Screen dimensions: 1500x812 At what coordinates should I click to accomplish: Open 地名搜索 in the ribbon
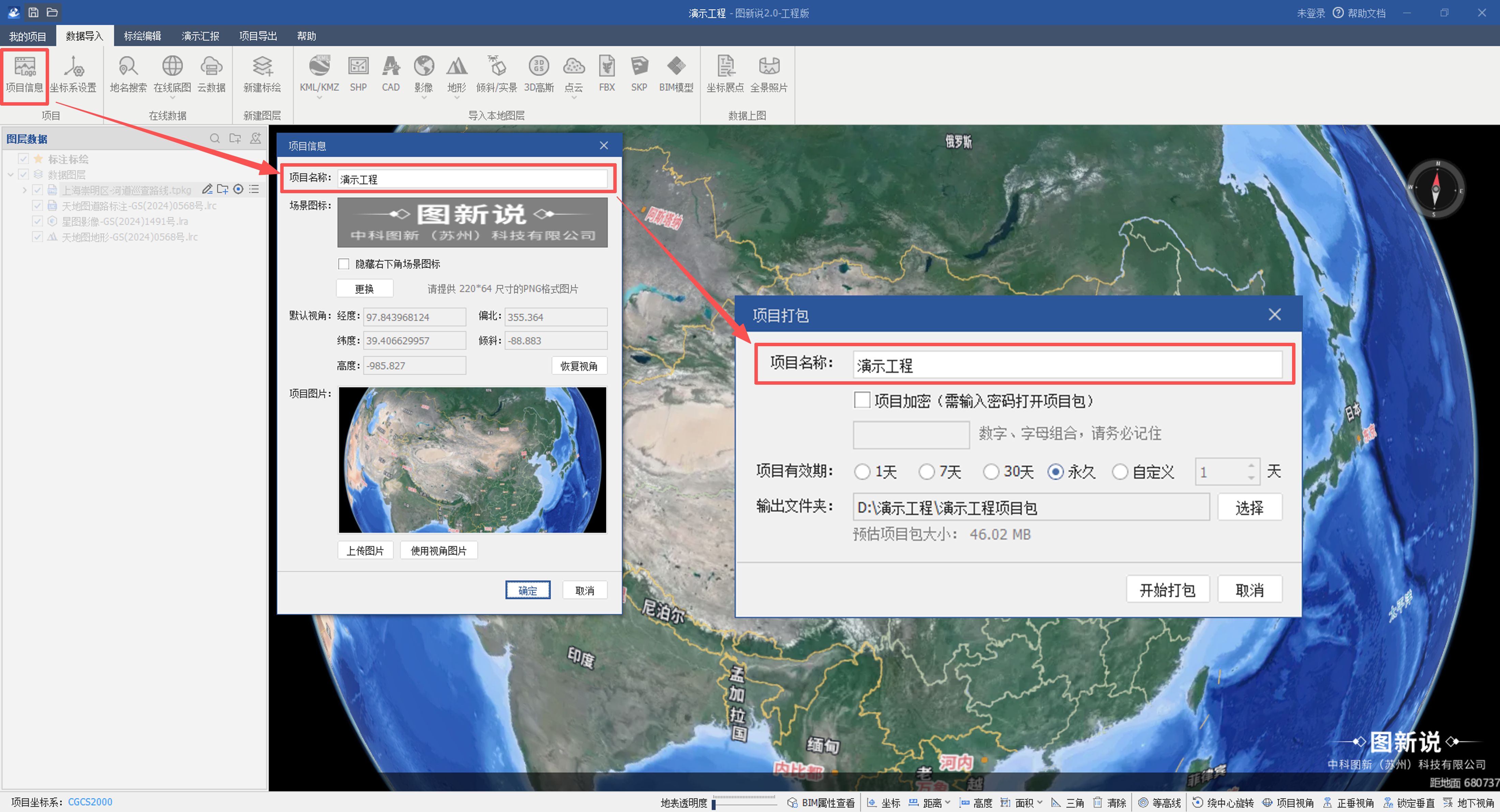(128, 75)
